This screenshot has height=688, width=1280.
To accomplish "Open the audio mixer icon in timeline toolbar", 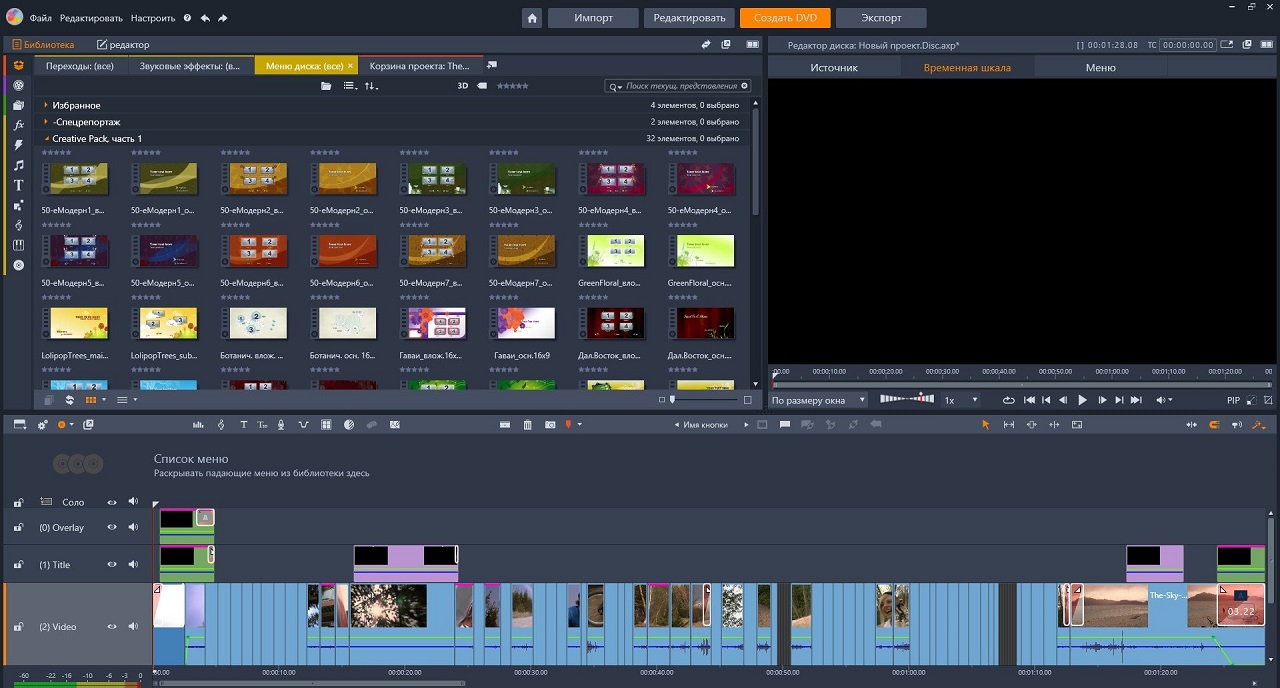I will (x=198, y=425).
